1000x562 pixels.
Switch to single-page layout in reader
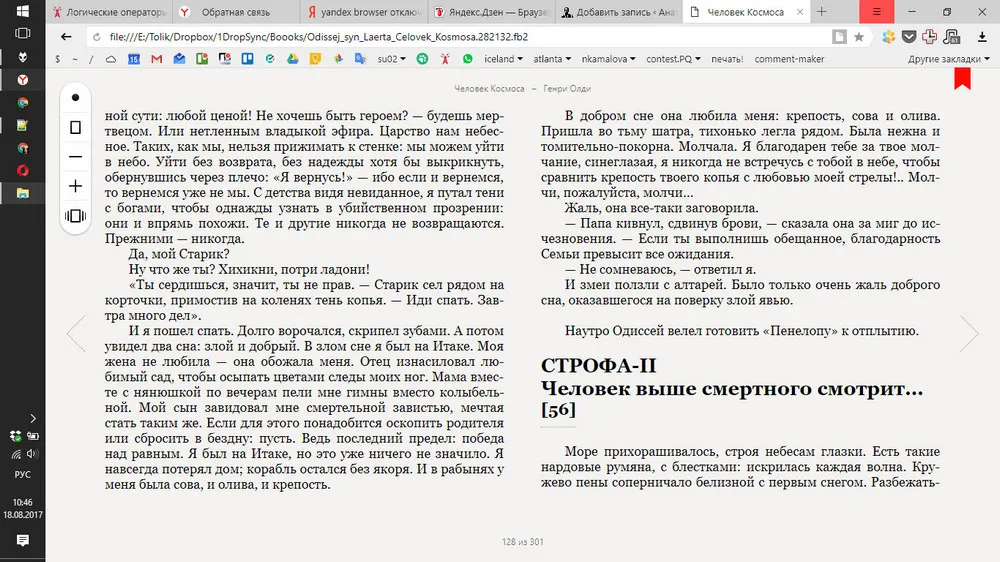(x=75, y=128)
